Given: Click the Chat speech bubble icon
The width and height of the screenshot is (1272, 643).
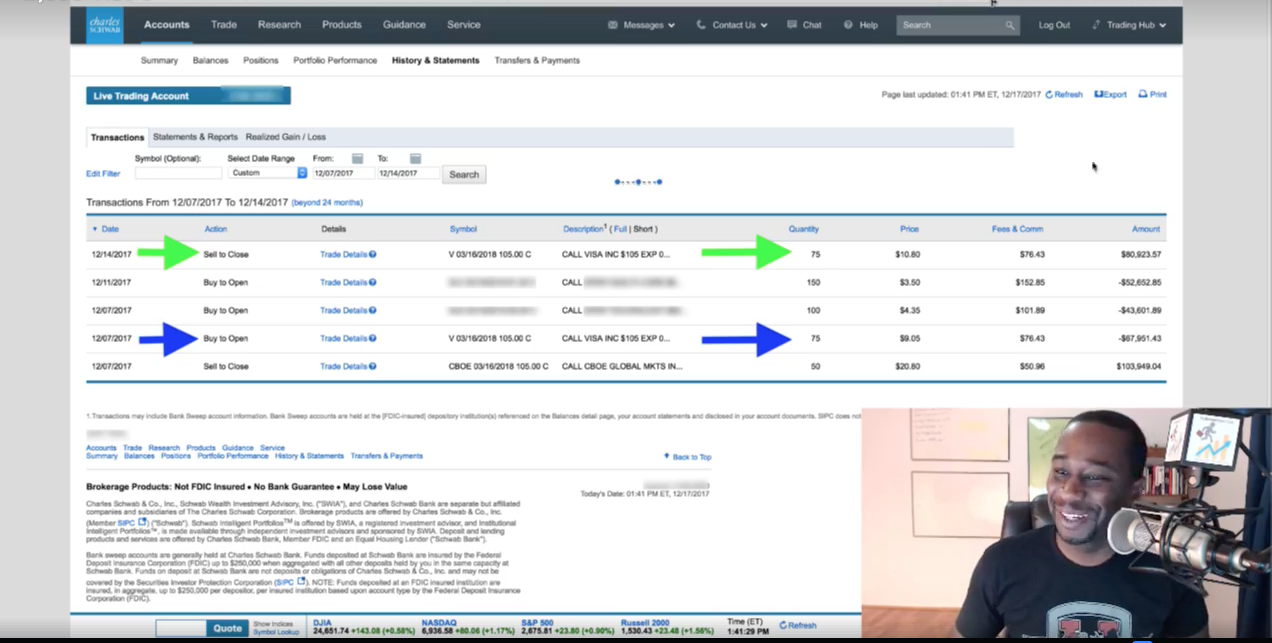Looking at the screenshot, I should click(792, 25).
